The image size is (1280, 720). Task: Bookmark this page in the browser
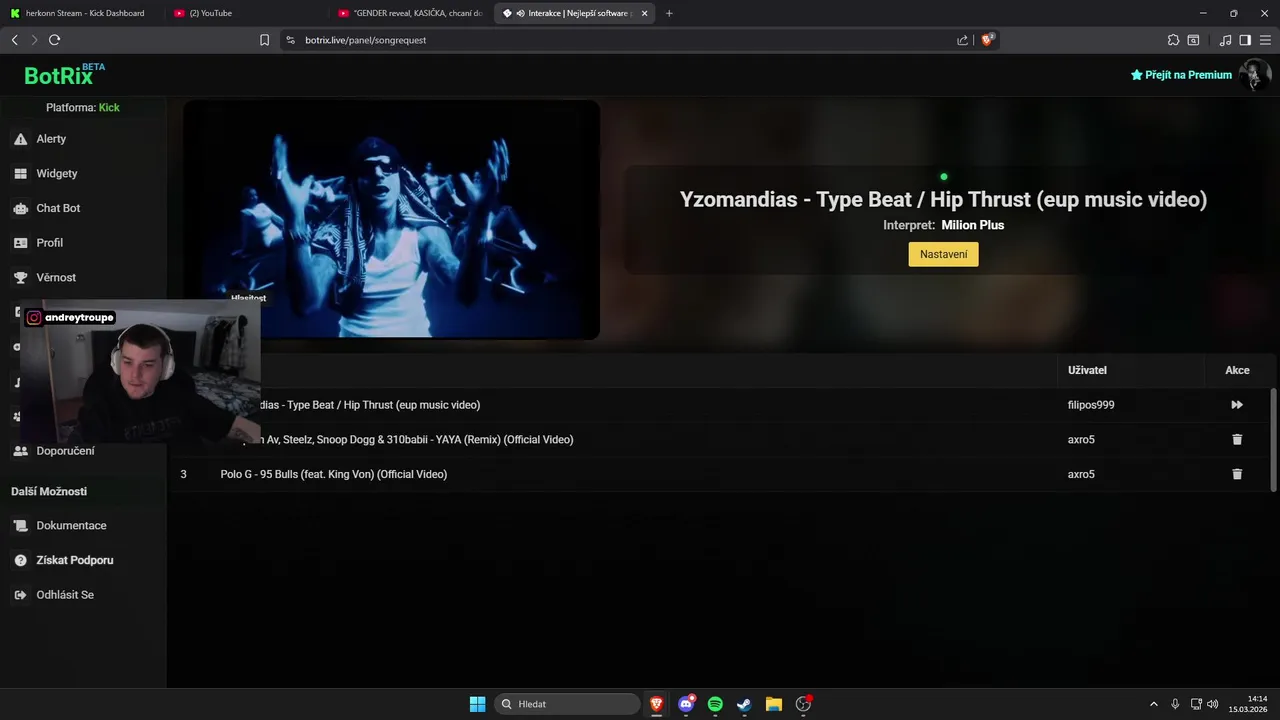pos(264,40)
